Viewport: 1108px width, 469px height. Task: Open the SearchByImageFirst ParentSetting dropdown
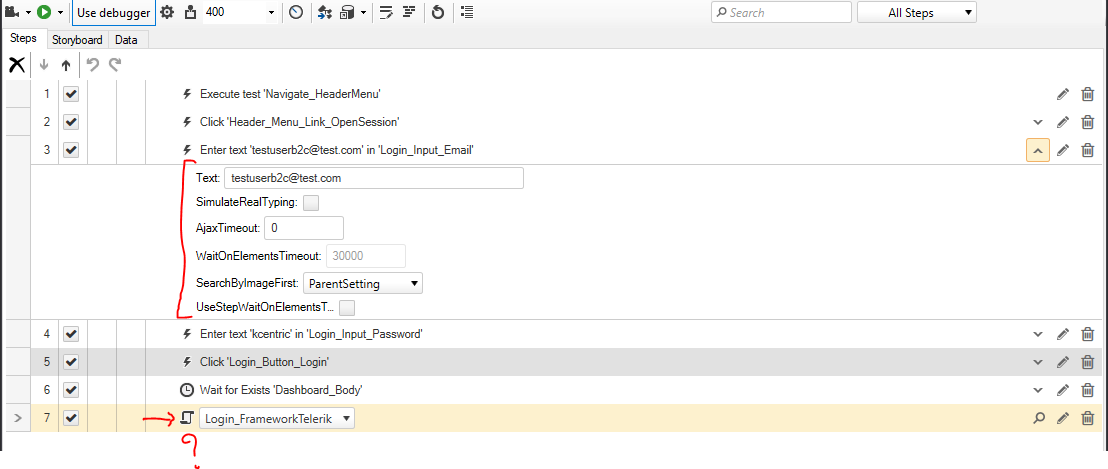[x=362, y=284]
